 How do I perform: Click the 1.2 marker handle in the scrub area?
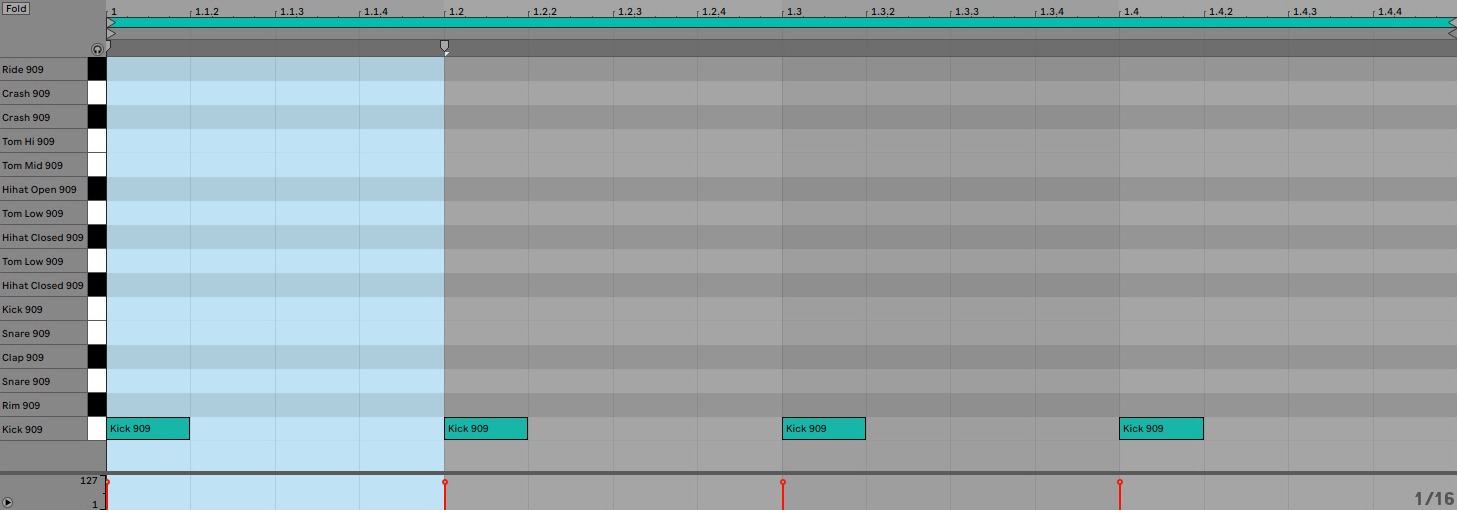click(445, 46)
